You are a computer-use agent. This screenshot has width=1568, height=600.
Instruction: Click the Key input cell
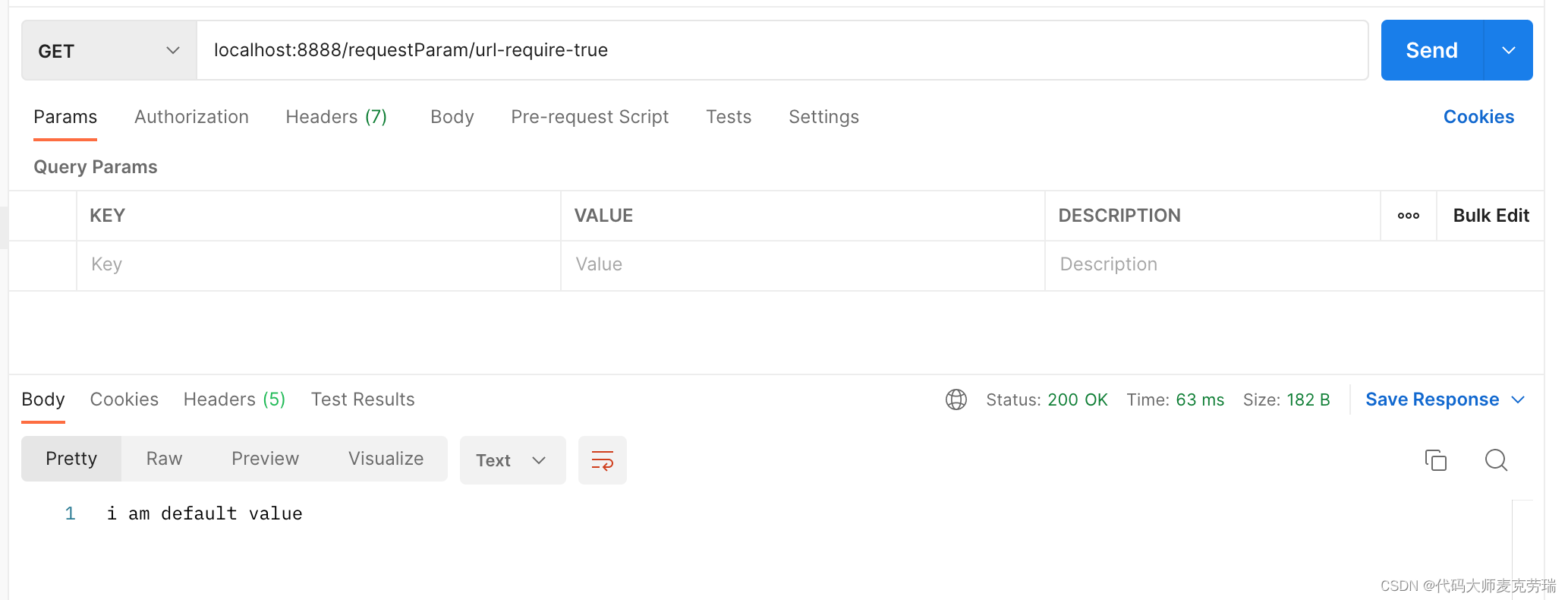pyautogui.click(x=319, y=264)
